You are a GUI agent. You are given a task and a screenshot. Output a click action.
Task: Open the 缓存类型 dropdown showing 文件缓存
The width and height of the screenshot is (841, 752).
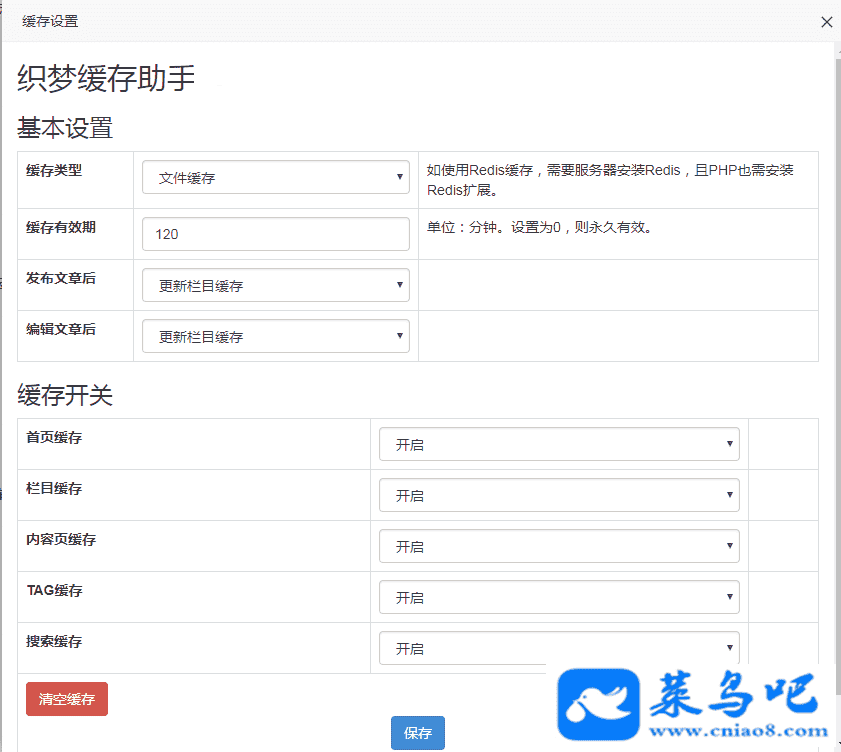276,178
